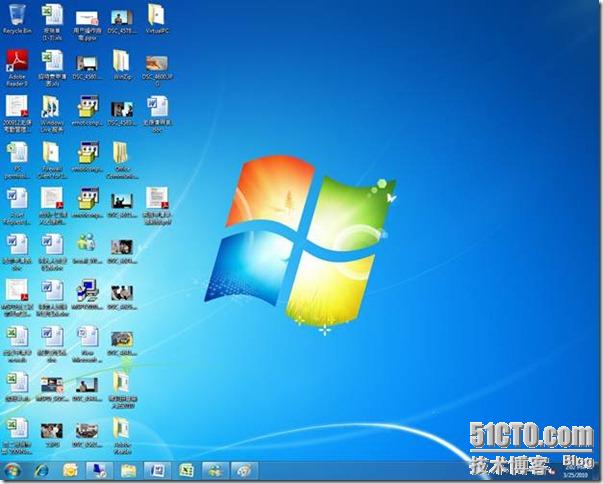Open the WinZip folder icon
The image size is (603, 484).
[122, 65]
